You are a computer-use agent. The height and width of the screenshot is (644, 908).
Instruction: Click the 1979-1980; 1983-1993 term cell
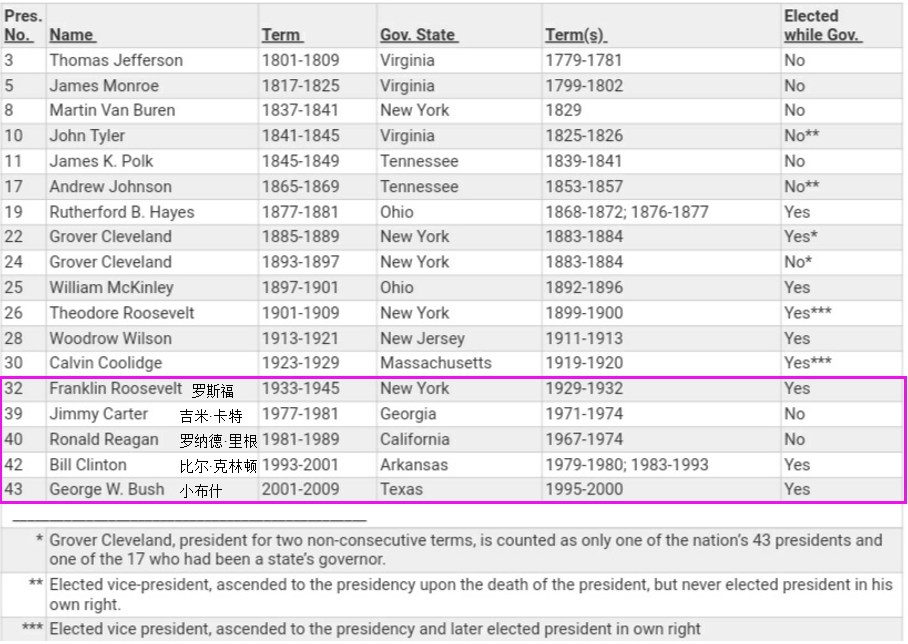[626, 465]
